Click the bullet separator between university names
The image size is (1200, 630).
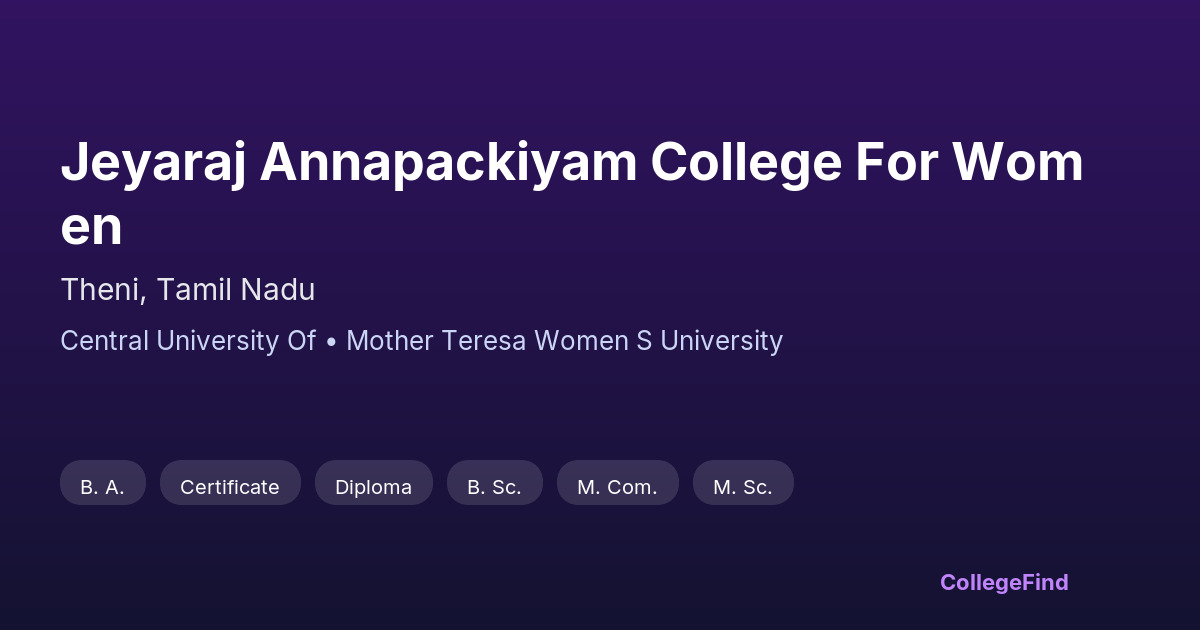(x=331, y=341)
